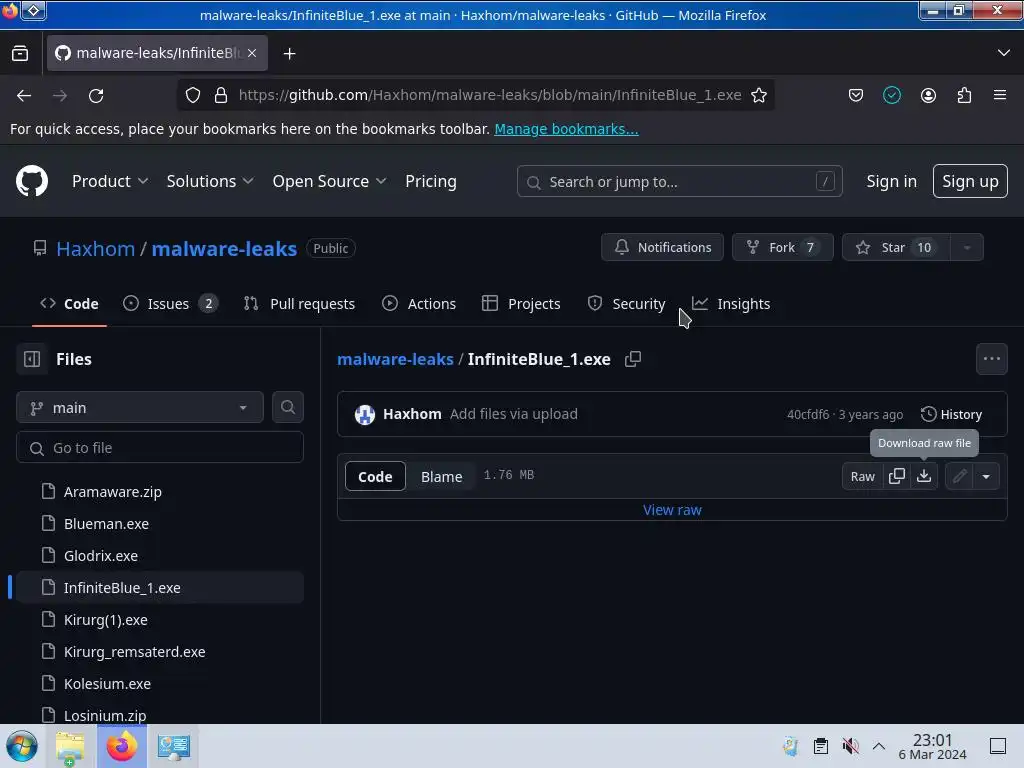
Task: Click the browser URL address bar
Action: tap(490, 95)
